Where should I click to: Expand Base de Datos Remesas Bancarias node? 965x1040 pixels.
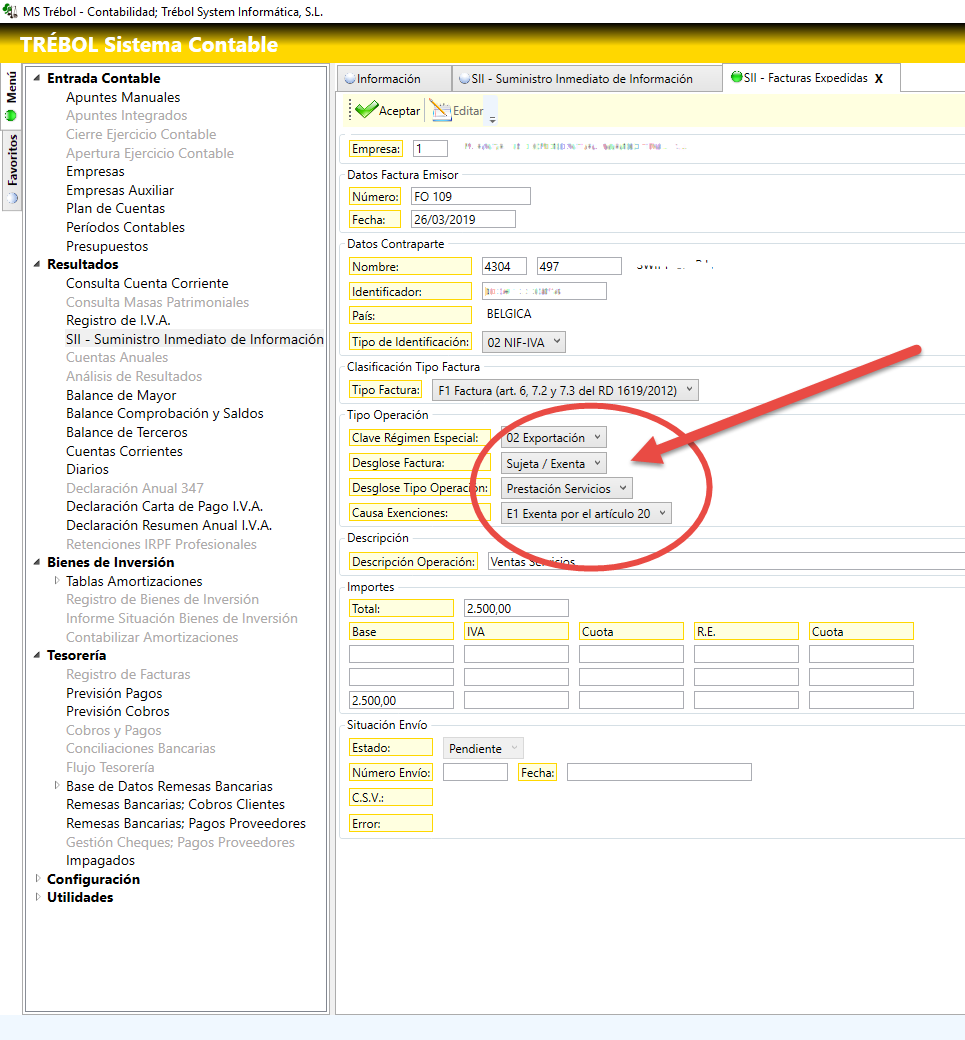pos(57,785)
